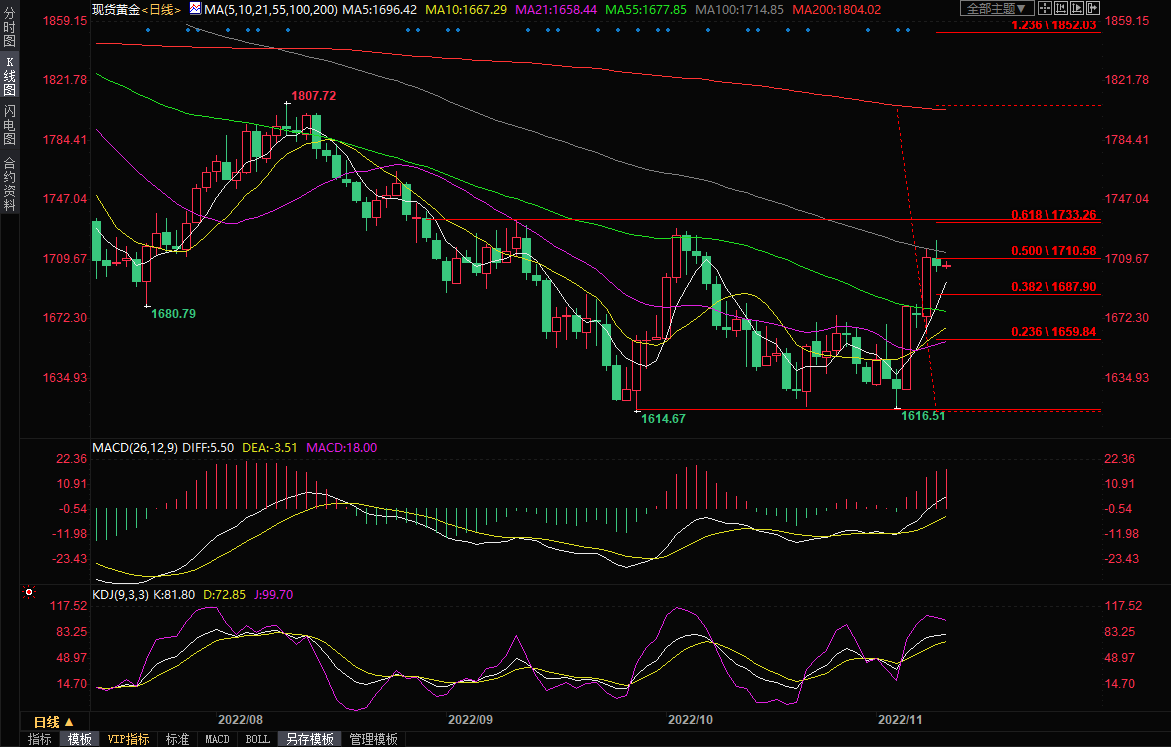Image resolution: width=1171 pixels, height=747 pixels.
Task: Open the 合约资料 sidebar tab
Action: 9,185
